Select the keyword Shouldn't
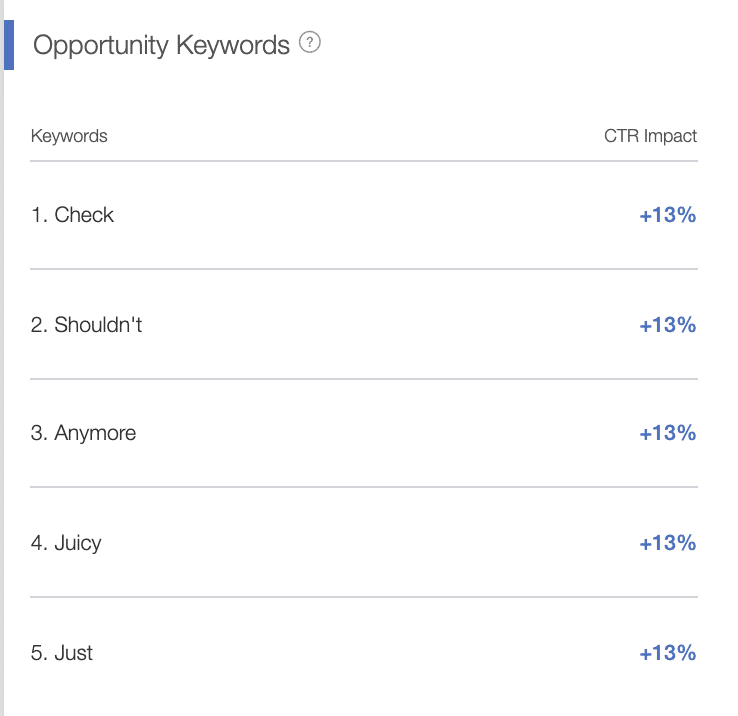This screenshot has height=716, width=738. (98, 325)
